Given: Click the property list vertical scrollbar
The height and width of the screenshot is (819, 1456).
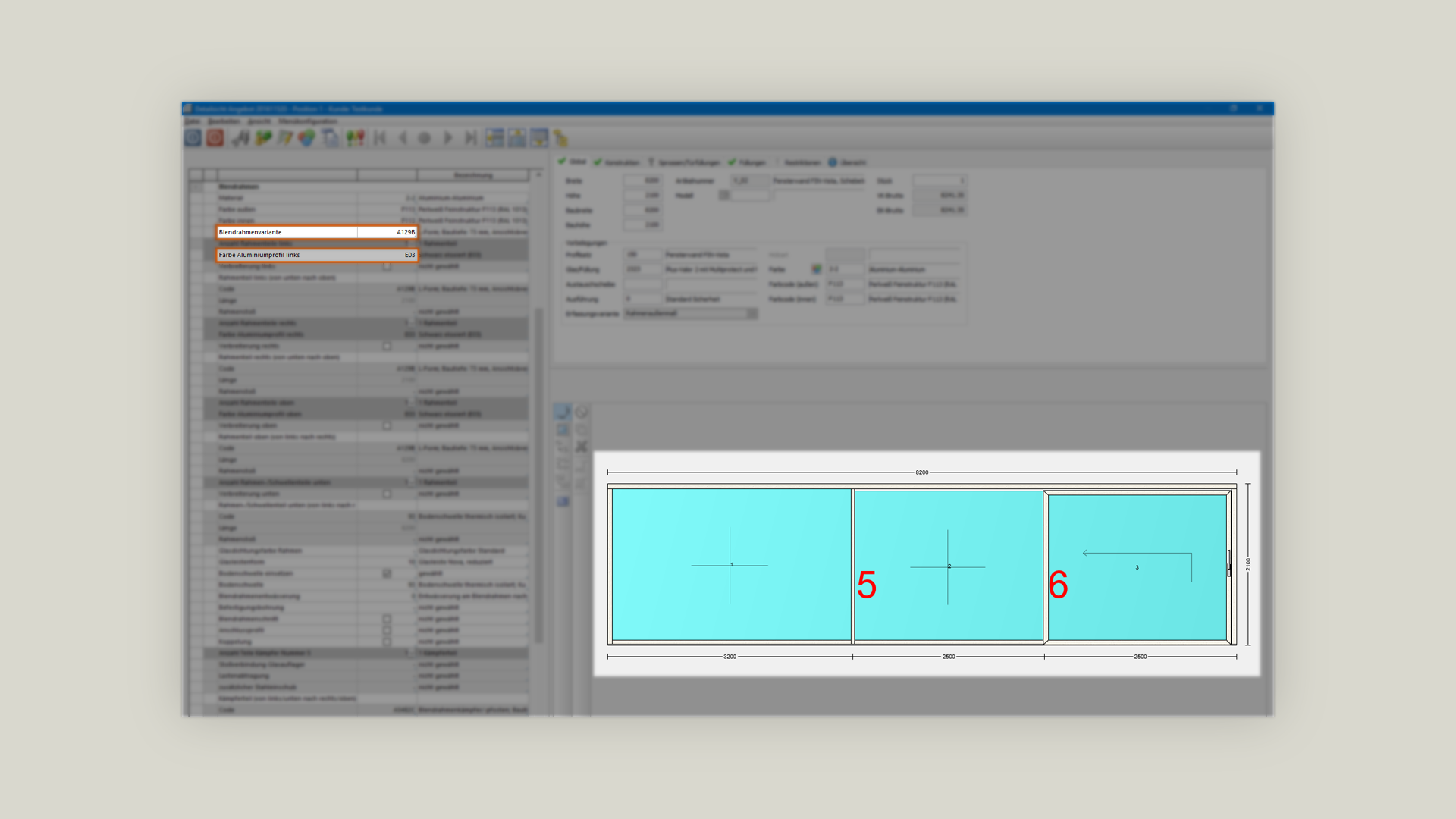Looking at the screenshot, I should (x=539, y=474).
